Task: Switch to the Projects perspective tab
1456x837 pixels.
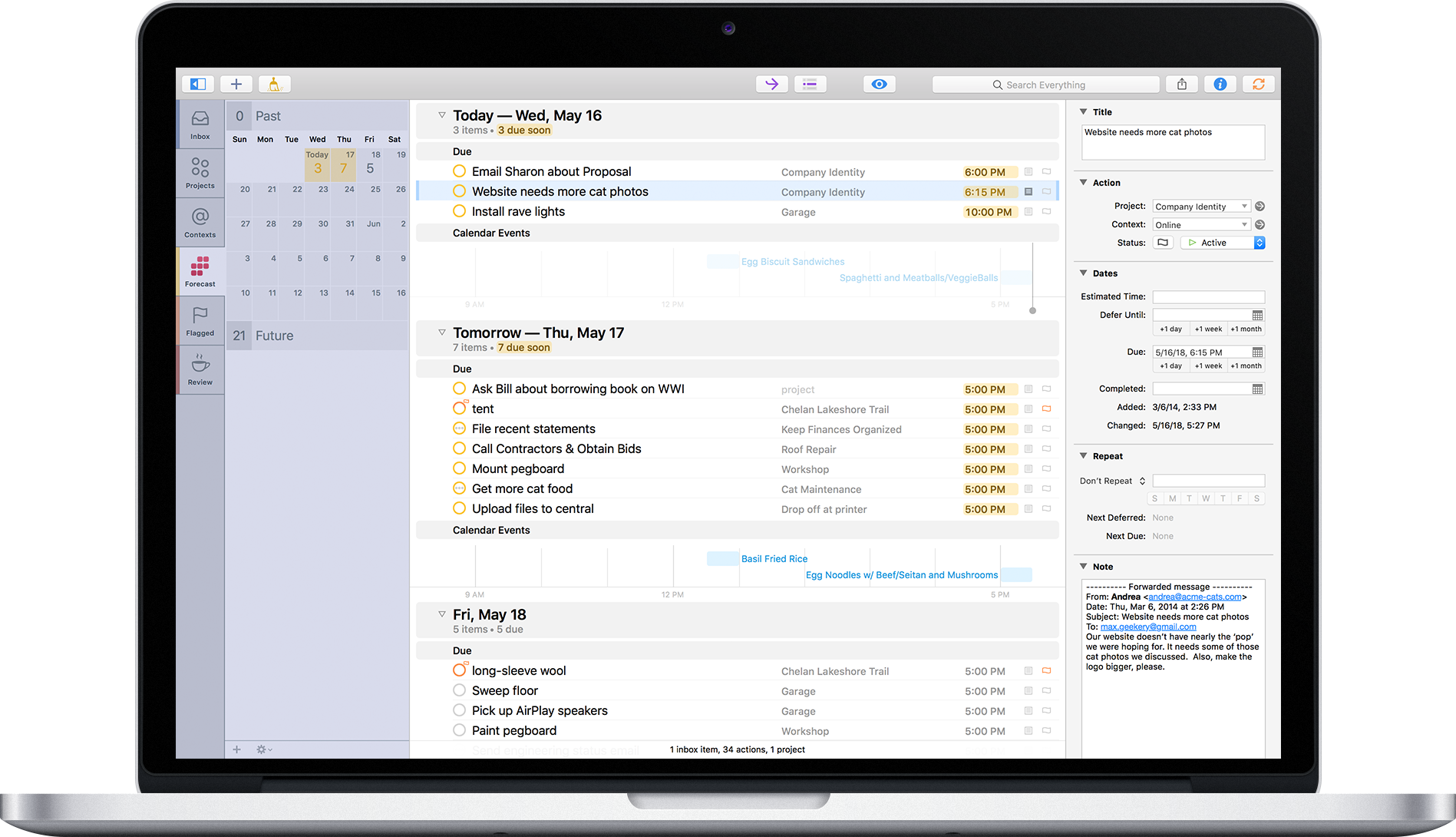Action: tap(200, 173)
